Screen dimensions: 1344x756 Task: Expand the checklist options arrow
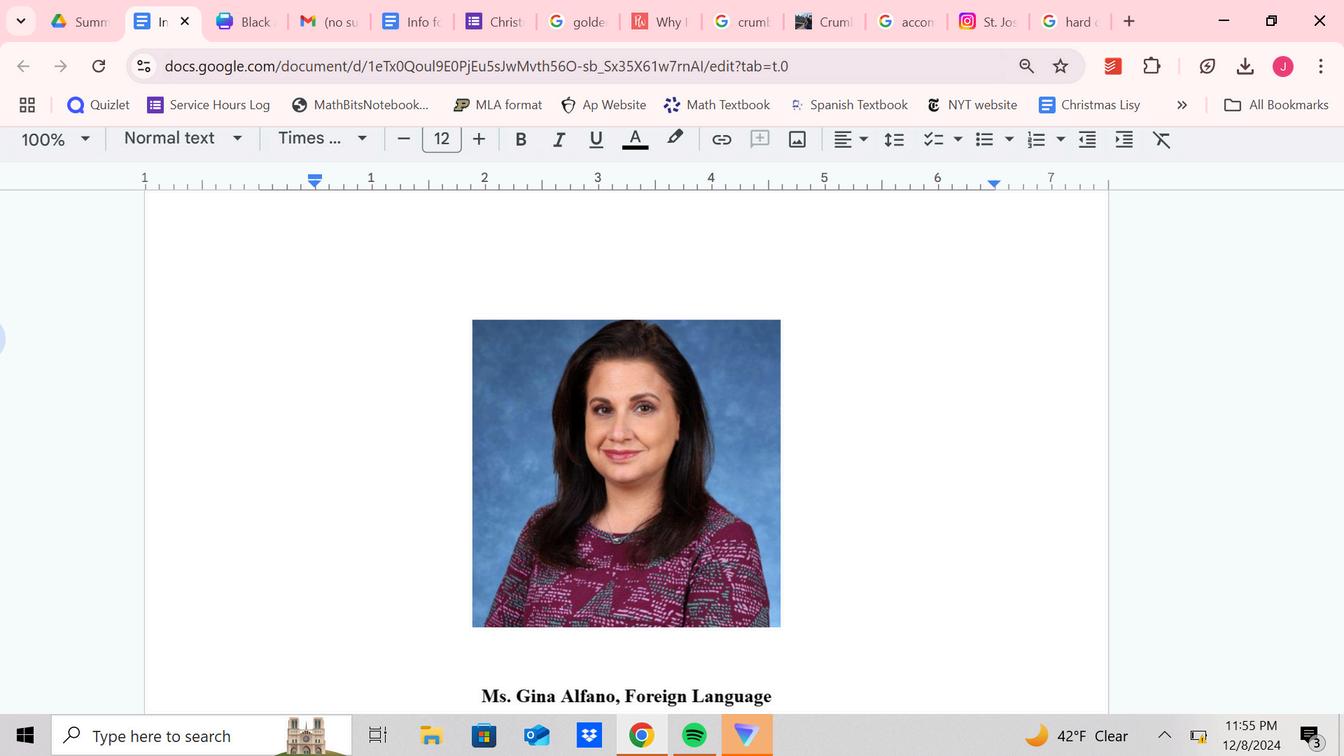pos(958,139)
